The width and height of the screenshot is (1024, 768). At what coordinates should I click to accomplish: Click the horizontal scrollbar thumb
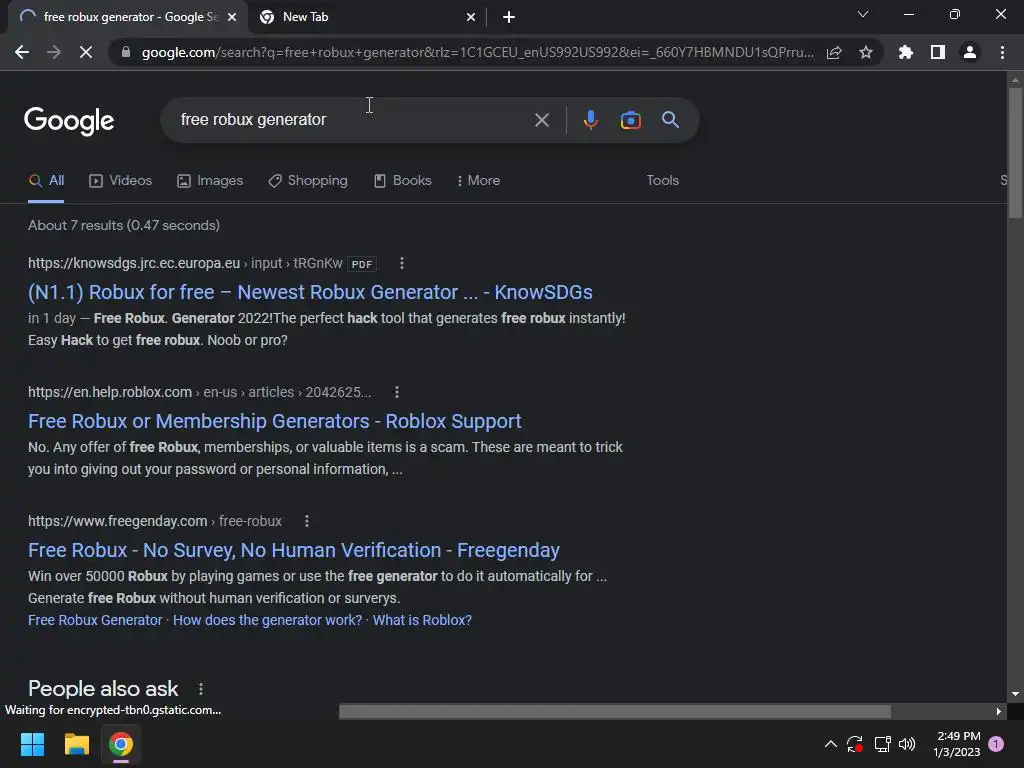click(x=615, y=711)
